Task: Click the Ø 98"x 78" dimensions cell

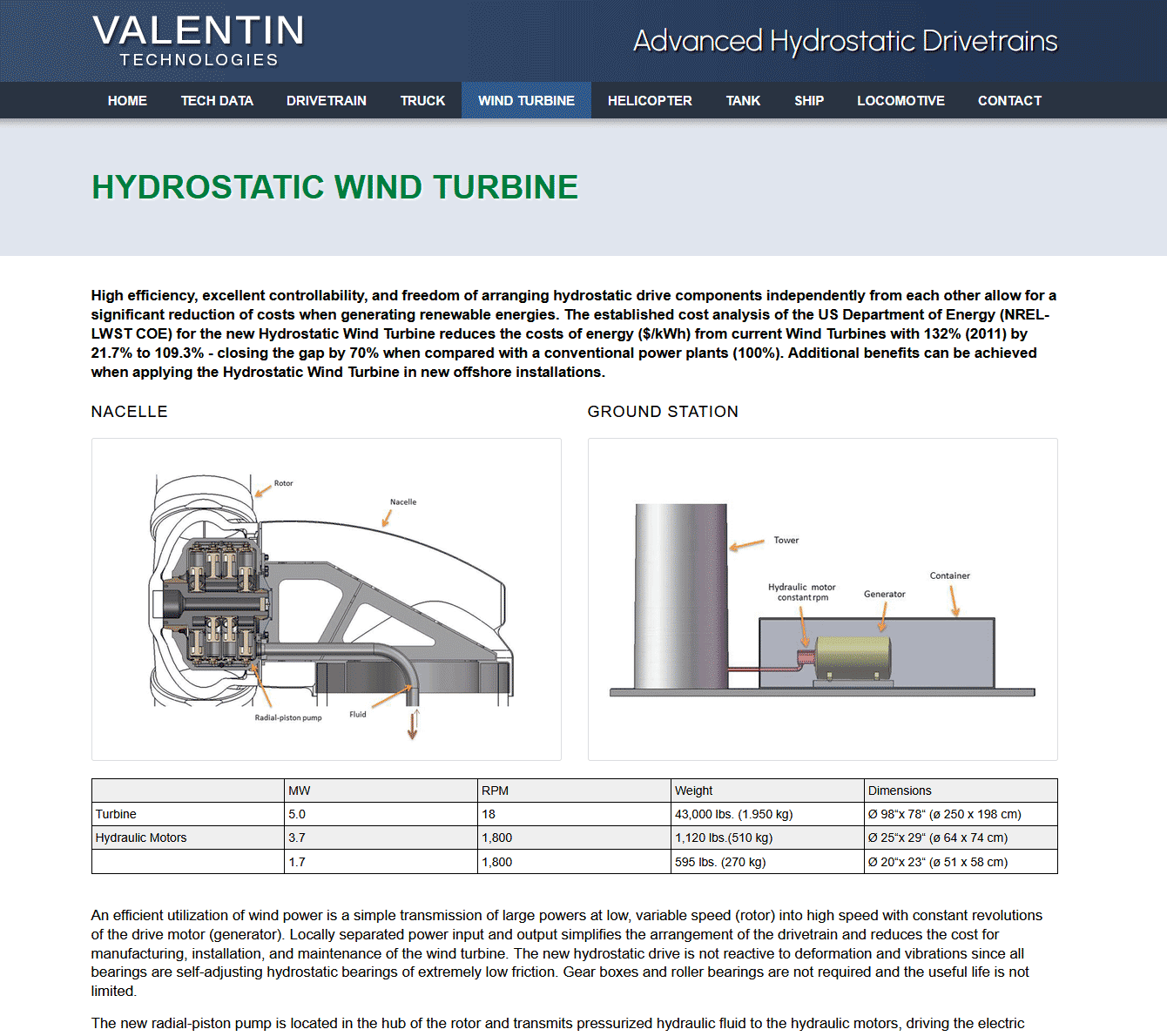Action: tap(961, 814)
